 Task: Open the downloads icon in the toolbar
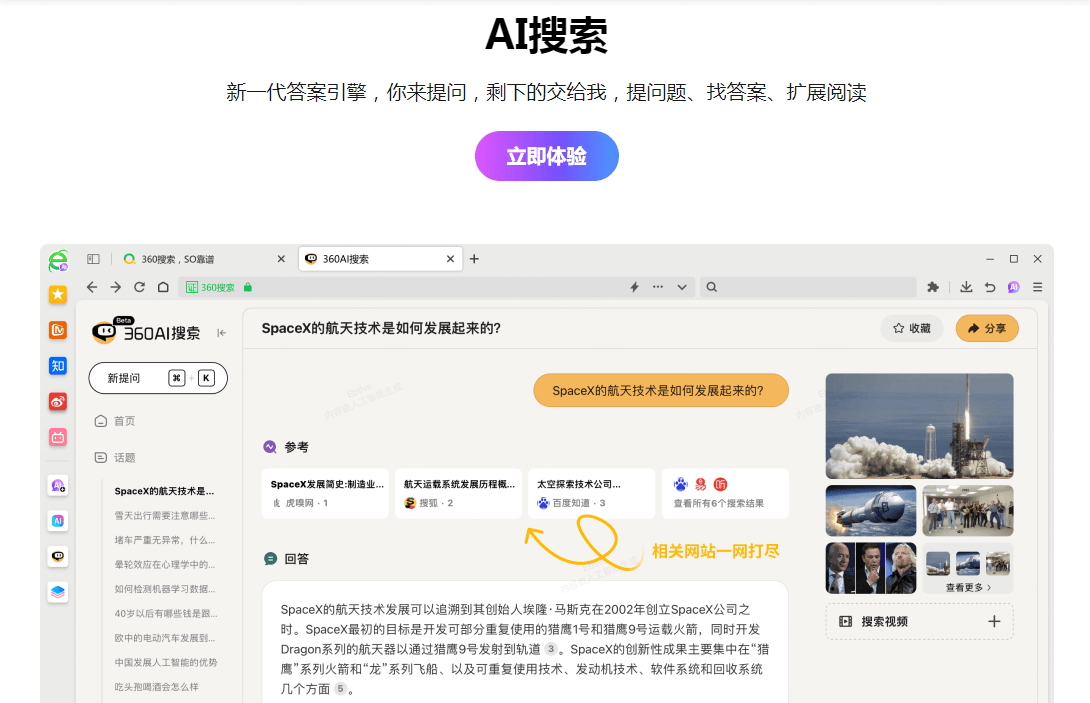(x=967, y=287)
